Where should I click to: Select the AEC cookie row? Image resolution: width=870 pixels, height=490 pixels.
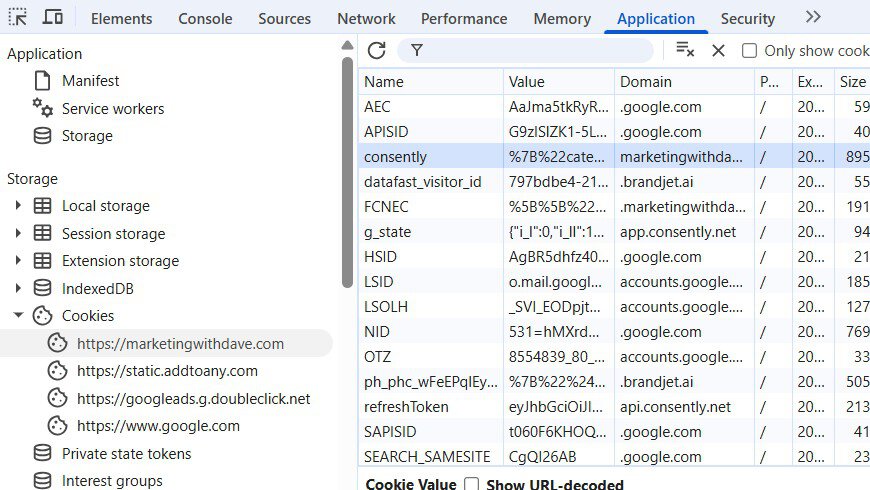614,107
